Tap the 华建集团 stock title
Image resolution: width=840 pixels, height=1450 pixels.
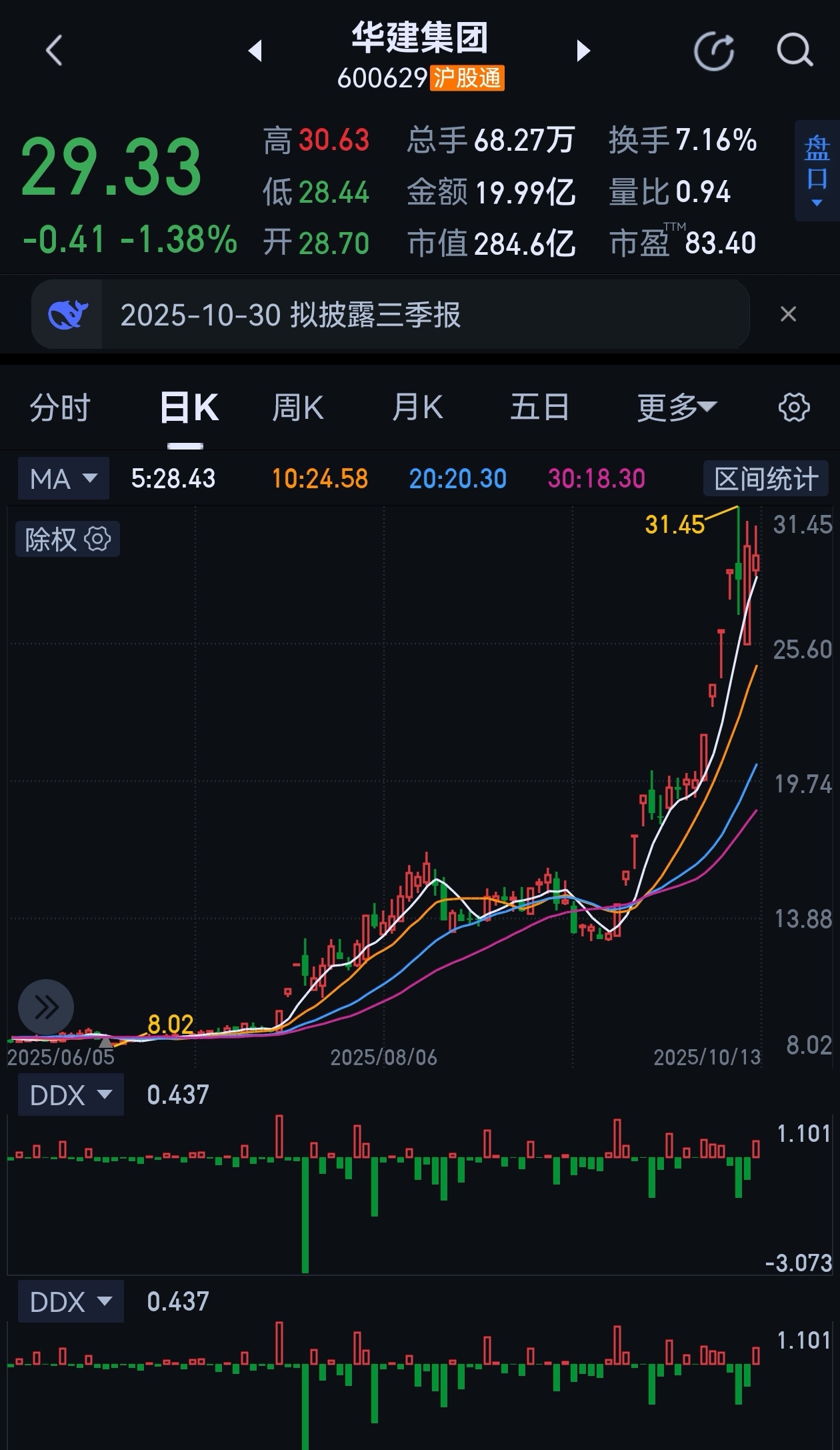click(420, 37)
